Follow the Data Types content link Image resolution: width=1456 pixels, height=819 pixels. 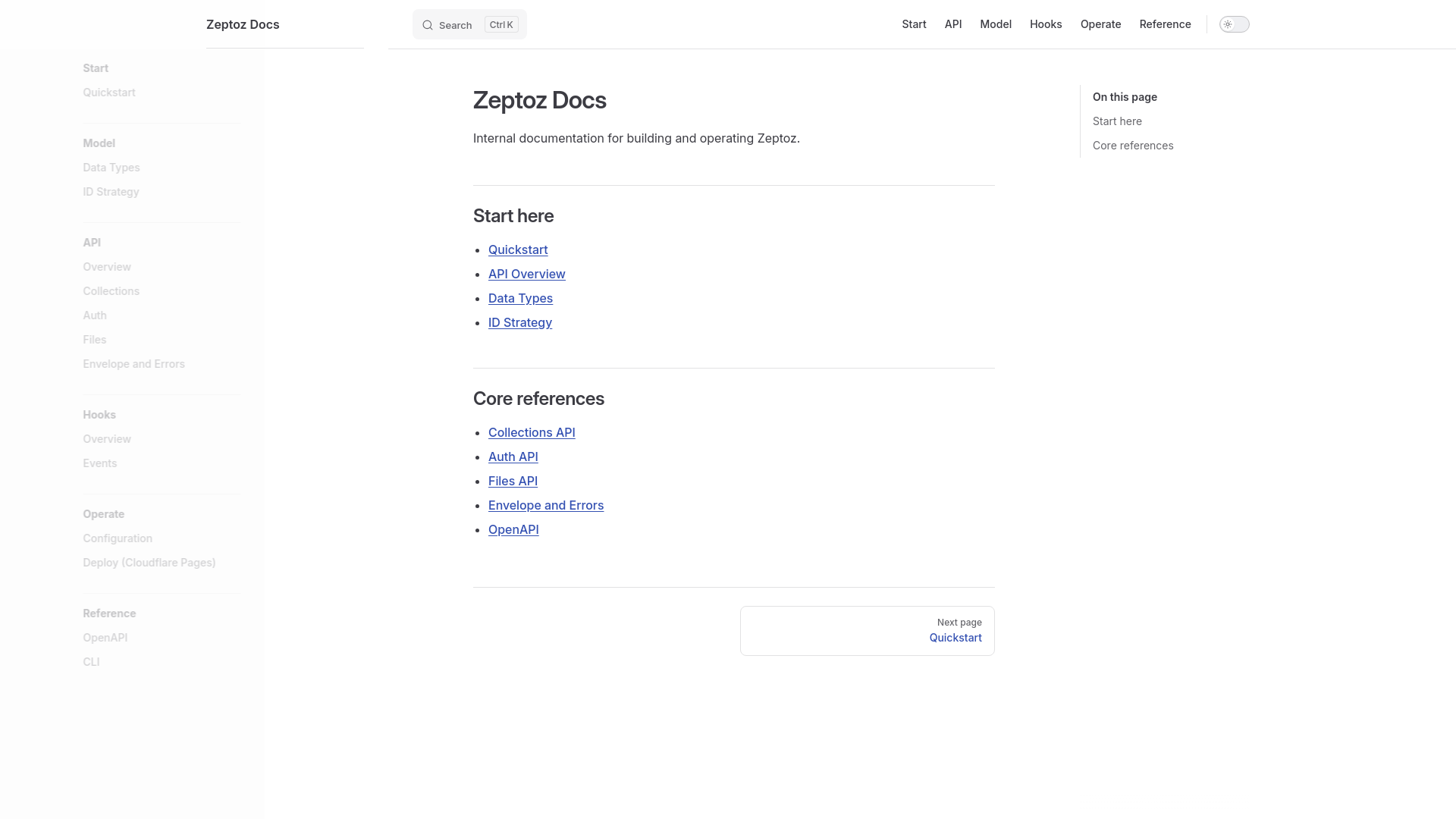(x=520, y=298)
